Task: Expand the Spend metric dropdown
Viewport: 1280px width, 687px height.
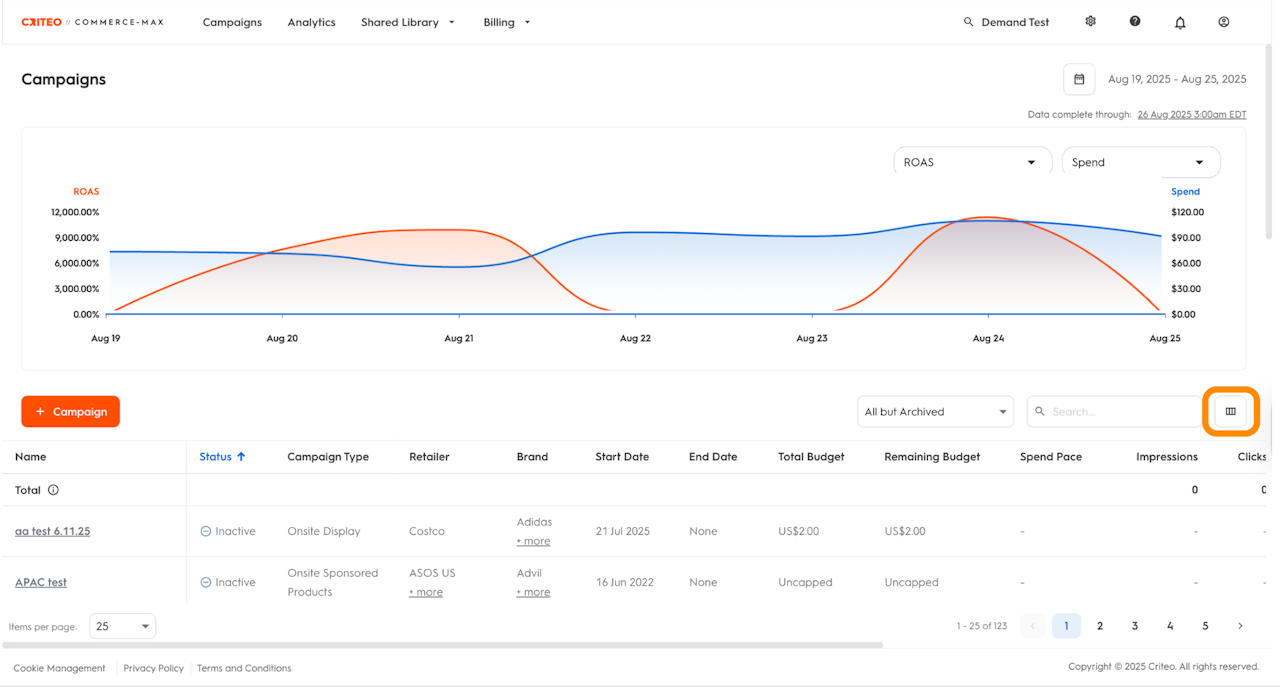Action: pos(1140,162)
